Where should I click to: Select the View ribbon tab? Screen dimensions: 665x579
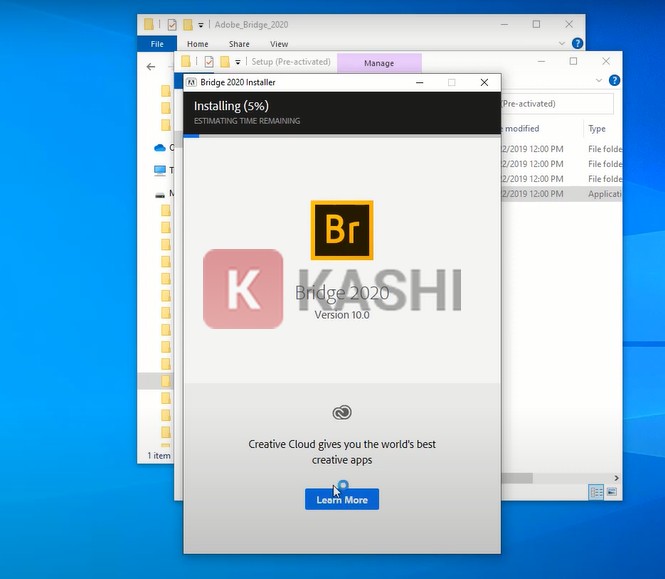[279, 44]
